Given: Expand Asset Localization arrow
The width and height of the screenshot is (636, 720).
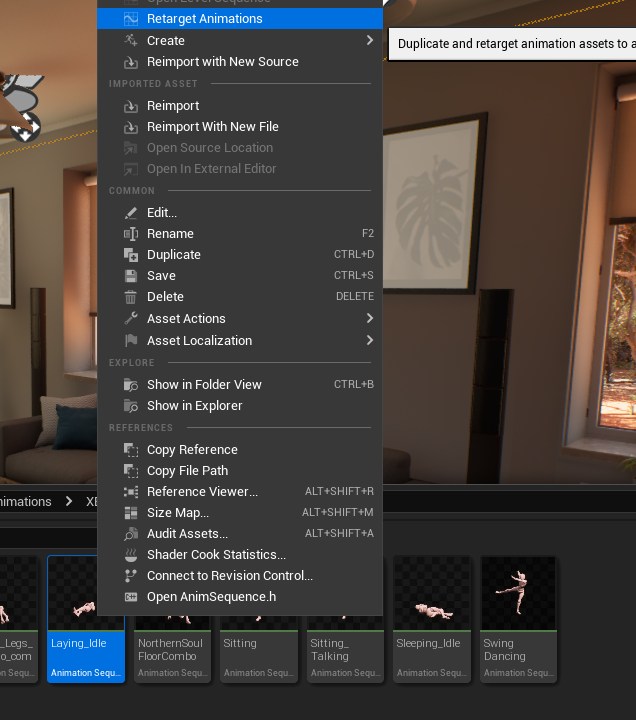Looking at the screenshot, I should pyautogui.click(x=370, y=340).
